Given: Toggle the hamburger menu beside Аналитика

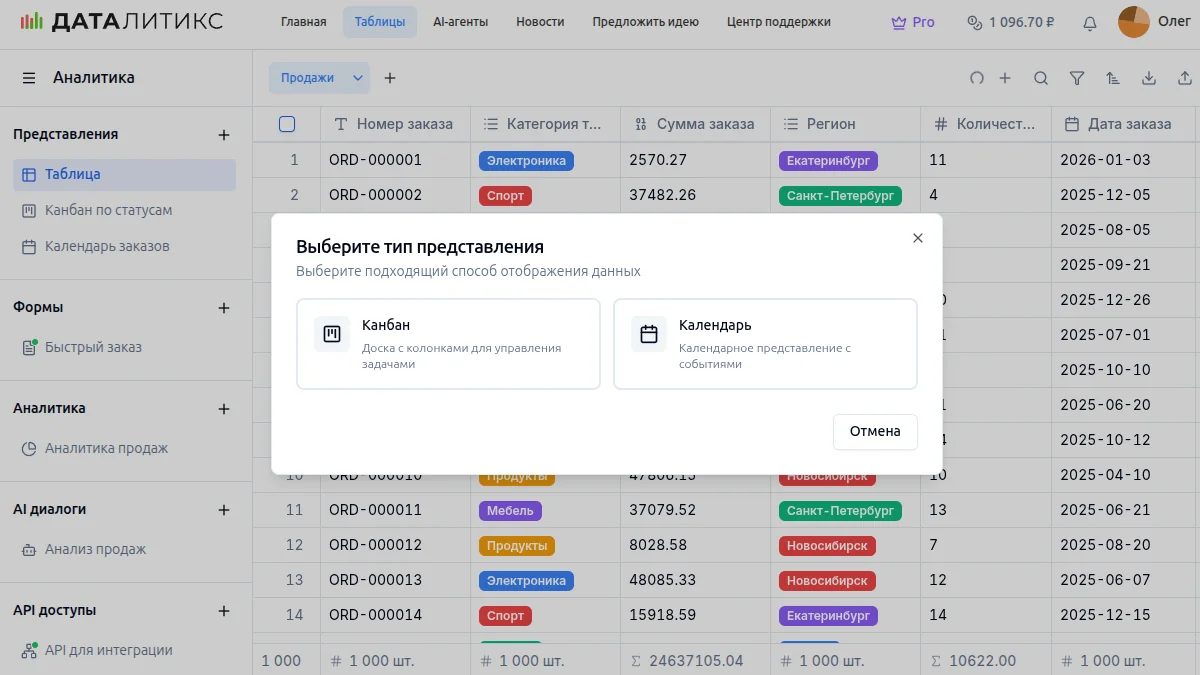Looking at the screenshot, I should click(29, 78).
